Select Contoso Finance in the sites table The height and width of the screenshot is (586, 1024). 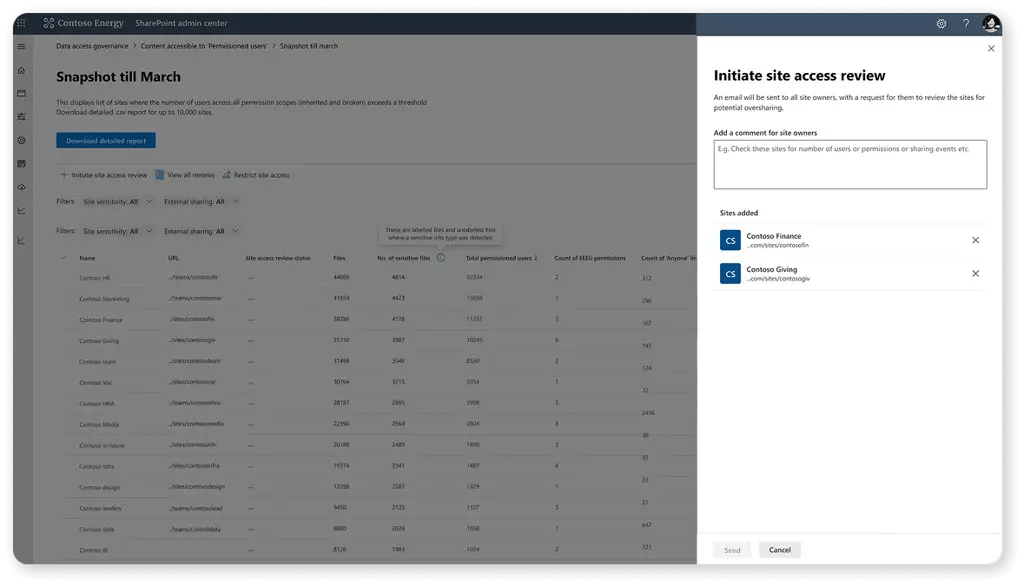101,320
